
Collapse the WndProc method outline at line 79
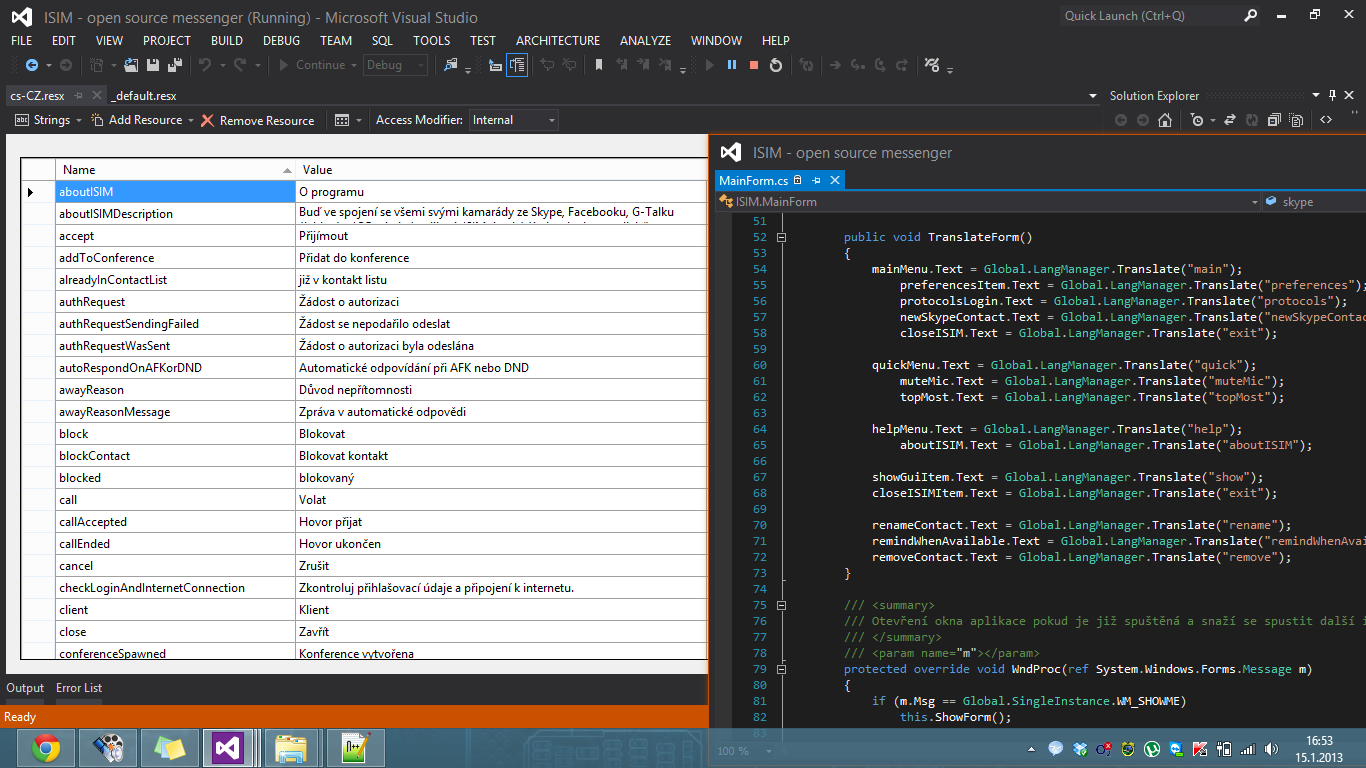[x=781, y=669]
